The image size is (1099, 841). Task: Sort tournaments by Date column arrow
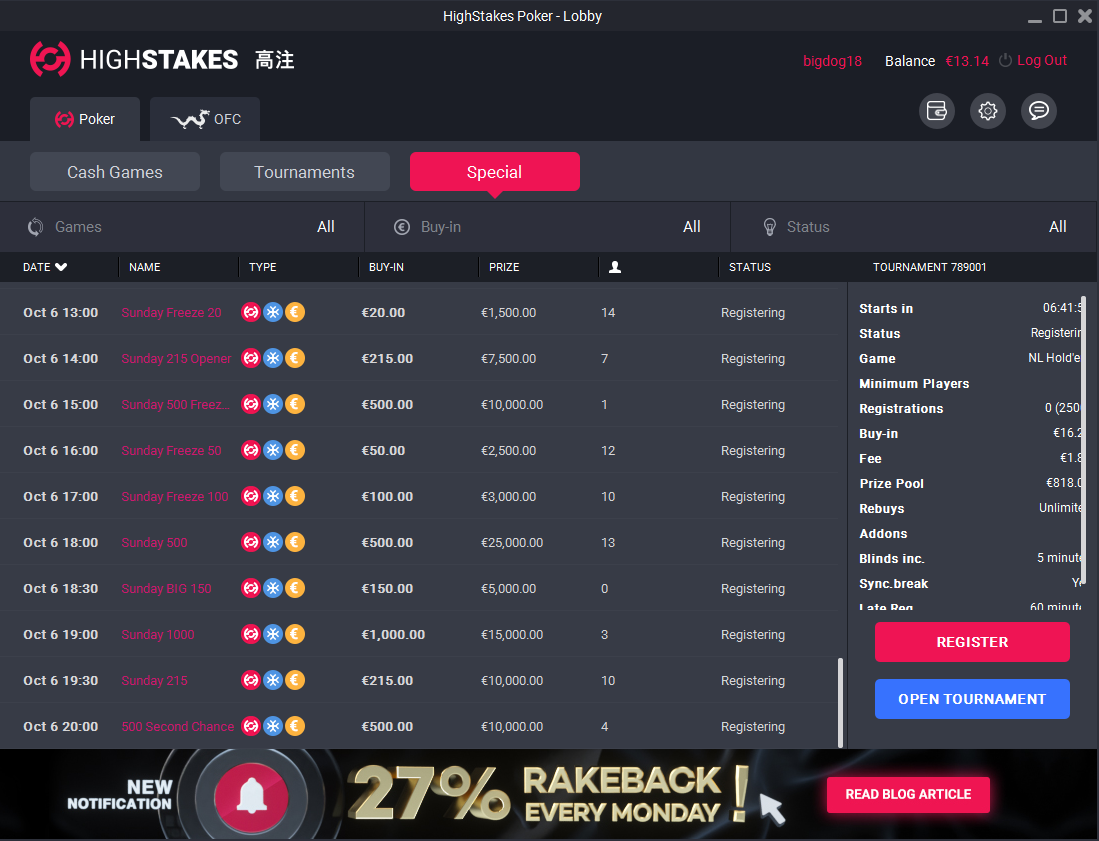click(61, 267)
